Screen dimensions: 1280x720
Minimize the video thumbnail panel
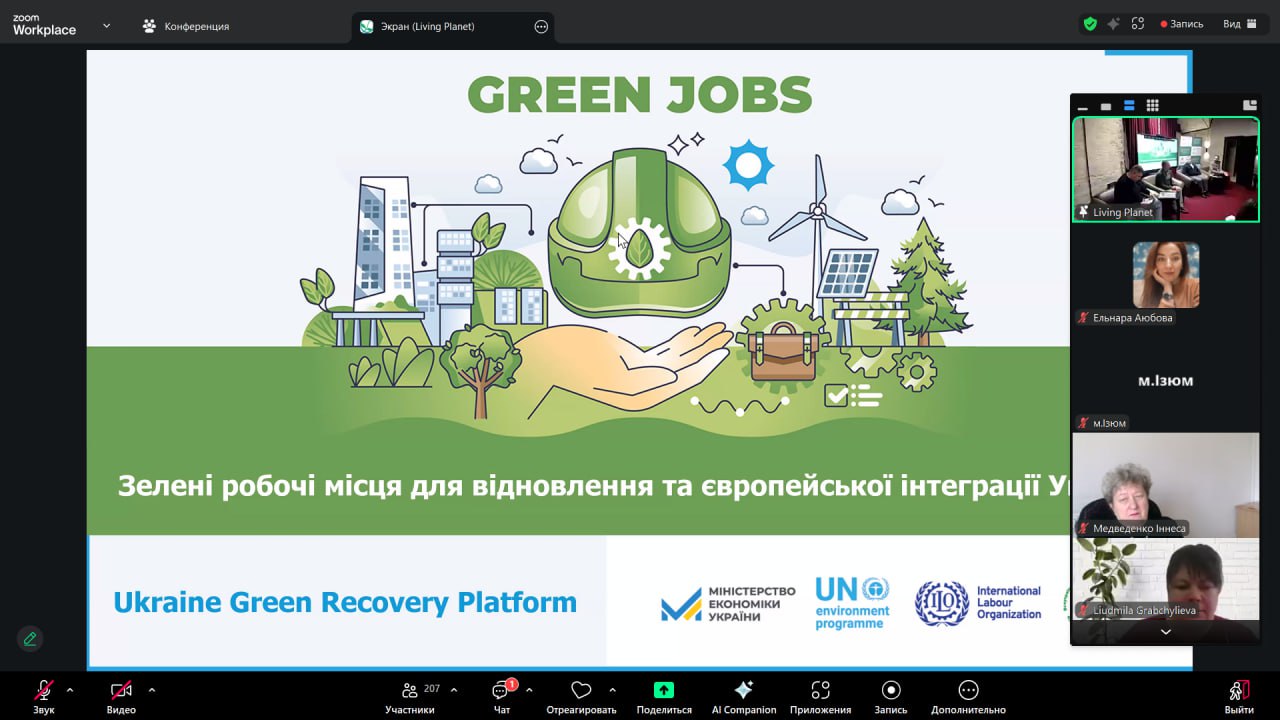pyautogui.click(x=1082, y=106)
